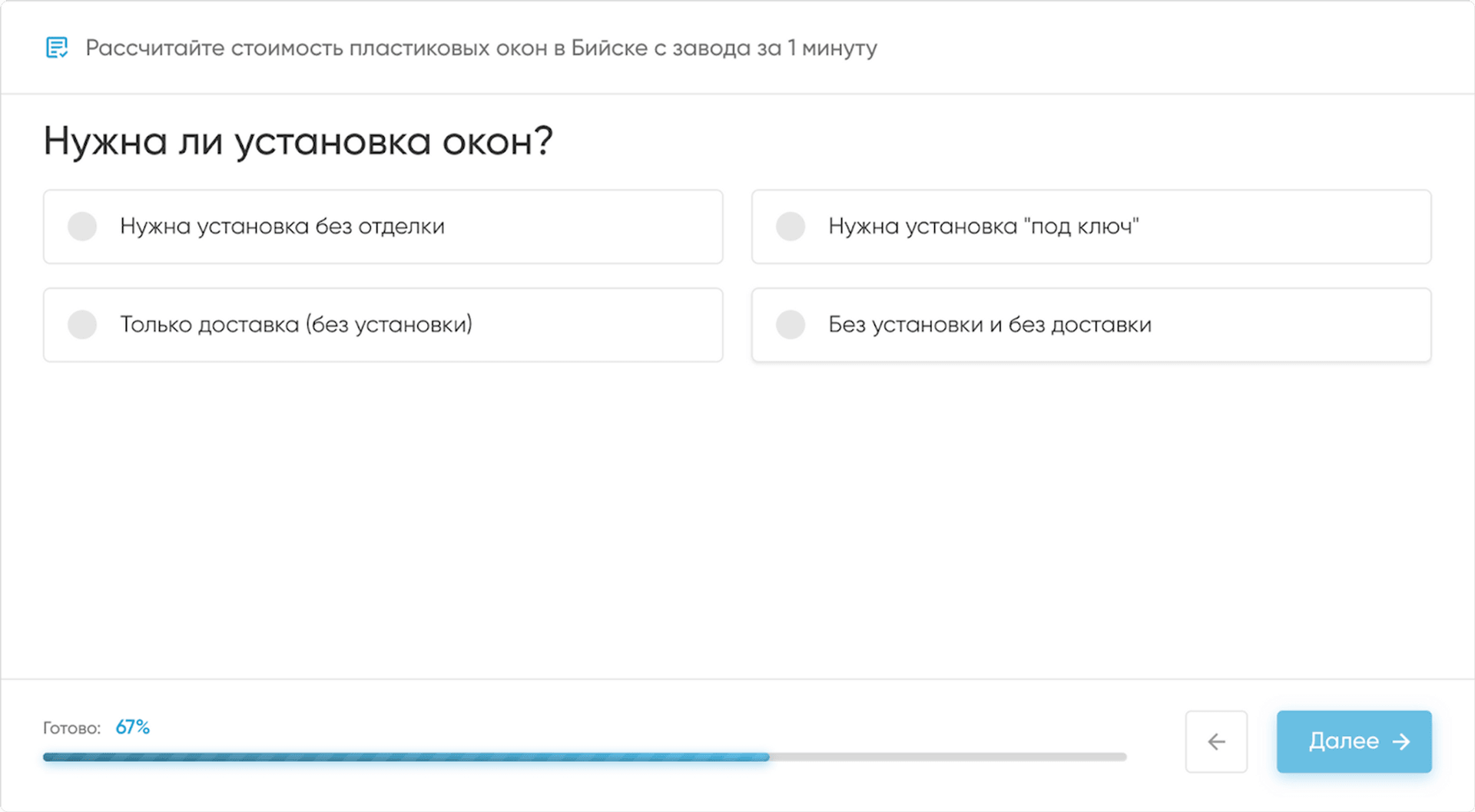Click the «Только доставка» option label text

[296, 325]
